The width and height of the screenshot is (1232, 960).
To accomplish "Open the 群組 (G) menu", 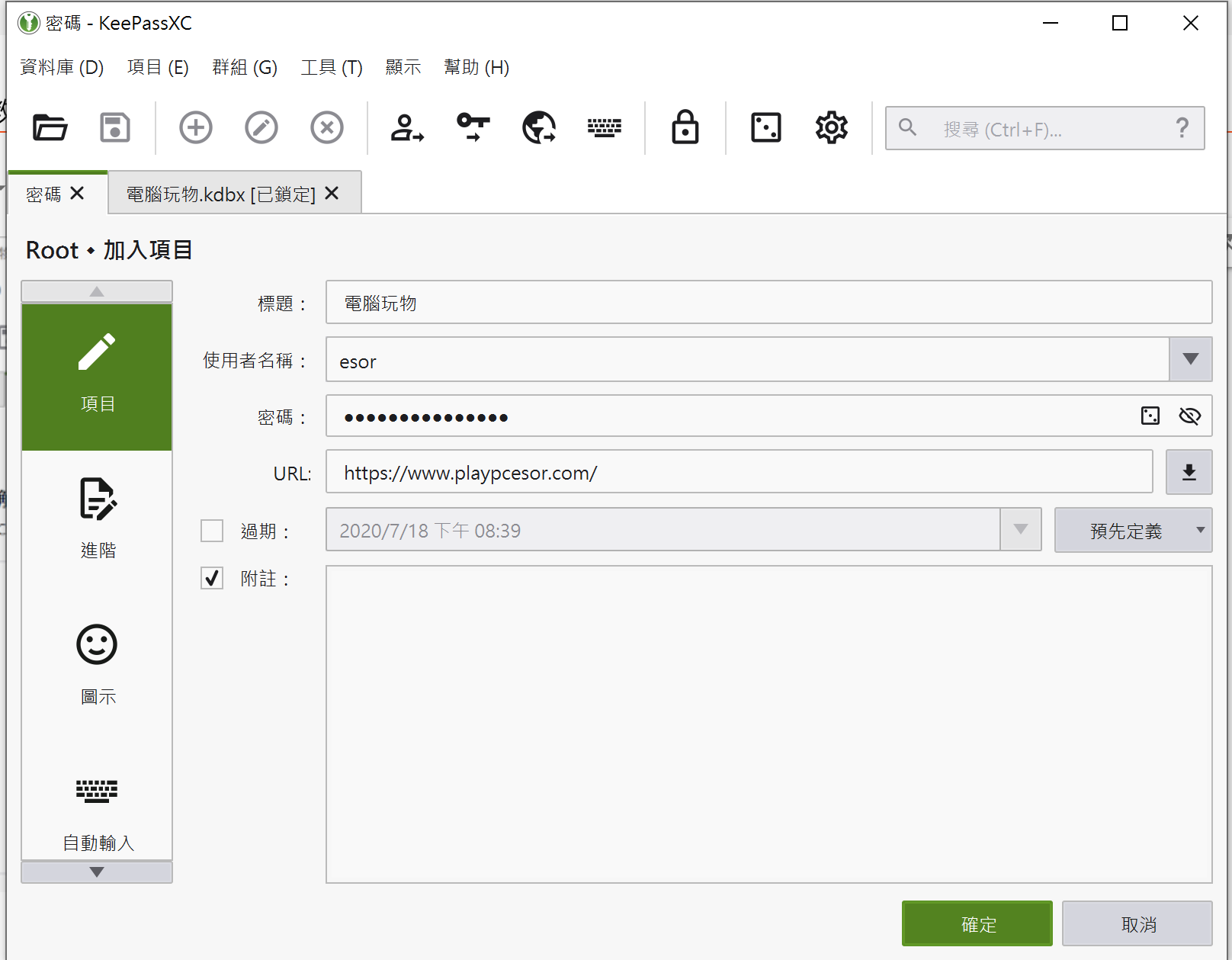I will [x=245, y=67].
